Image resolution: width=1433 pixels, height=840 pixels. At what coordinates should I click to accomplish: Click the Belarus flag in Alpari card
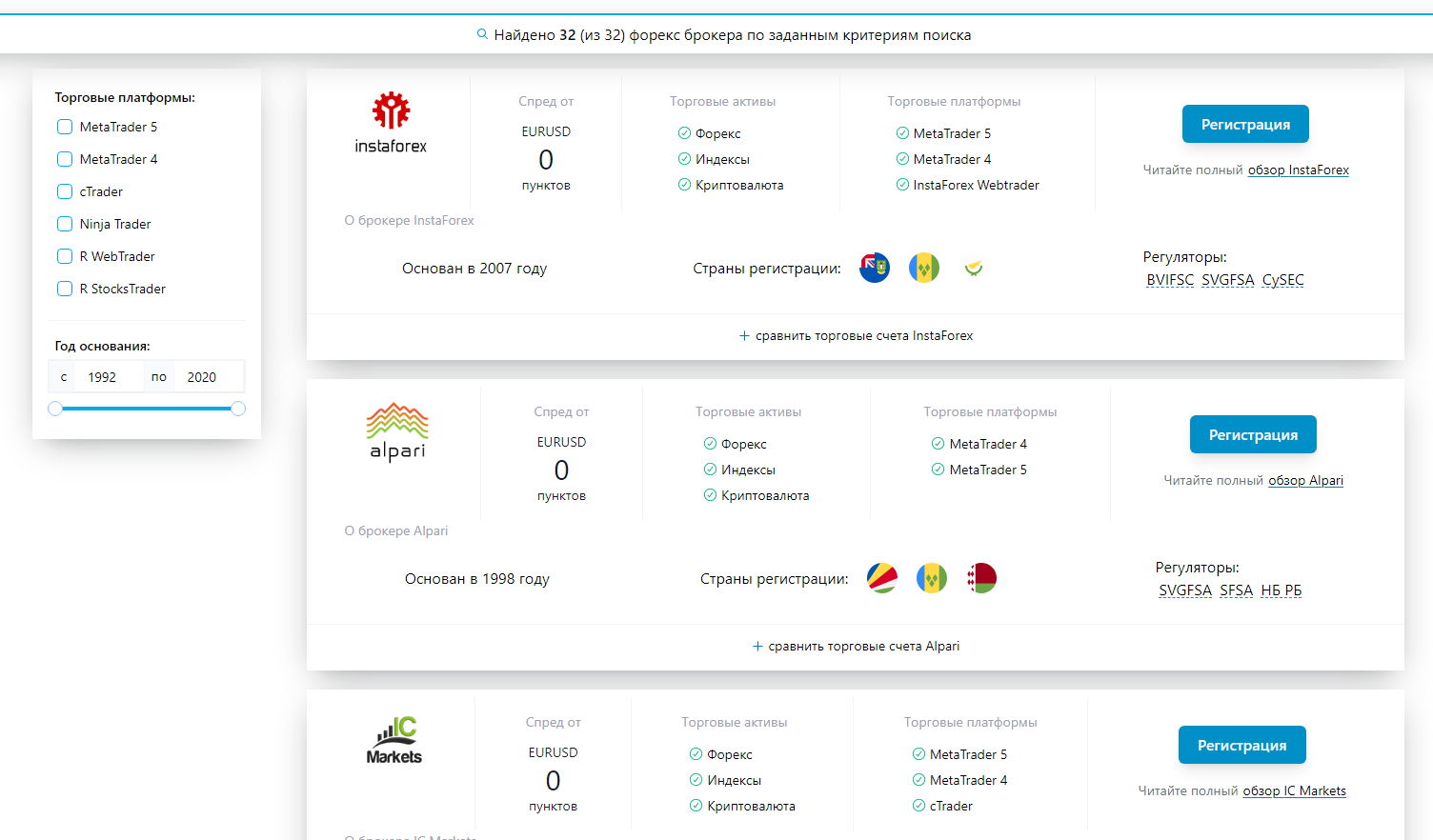pyautogui.click(x=981, y=578)
